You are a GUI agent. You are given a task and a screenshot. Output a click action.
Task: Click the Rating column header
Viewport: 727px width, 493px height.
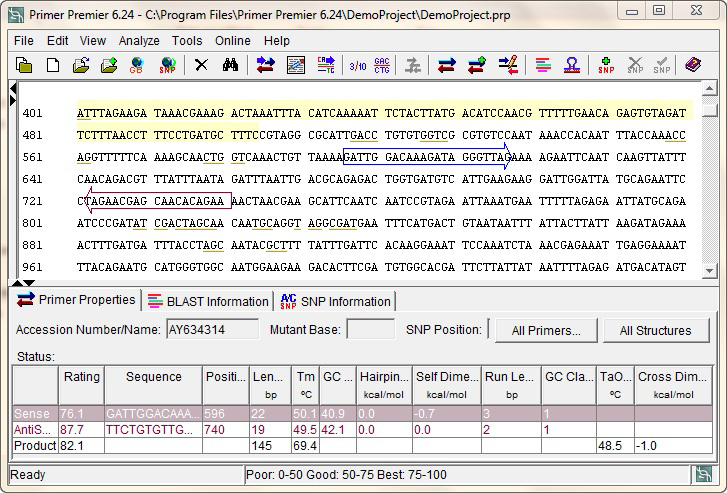pyautogui.click(x=82, y=385)
